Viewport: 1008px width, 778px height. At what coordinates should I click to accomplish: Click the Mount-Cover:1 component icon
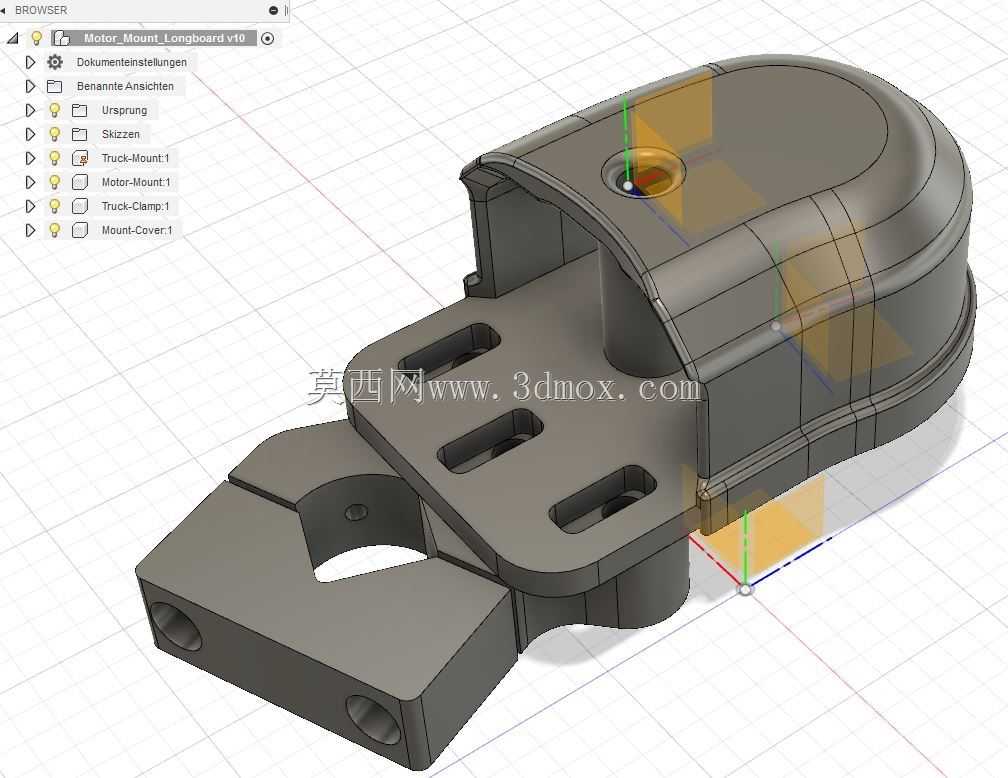tap(80, 230)
